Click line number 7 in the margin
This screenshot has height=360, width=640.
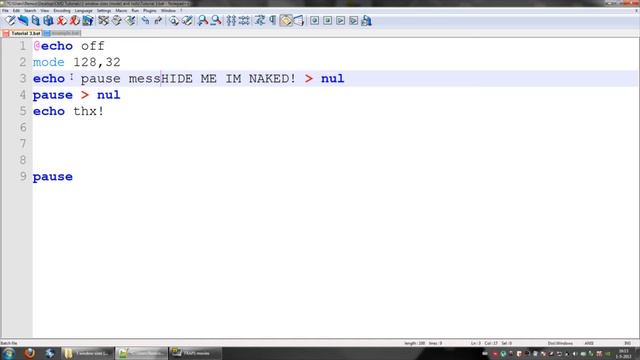23,144
